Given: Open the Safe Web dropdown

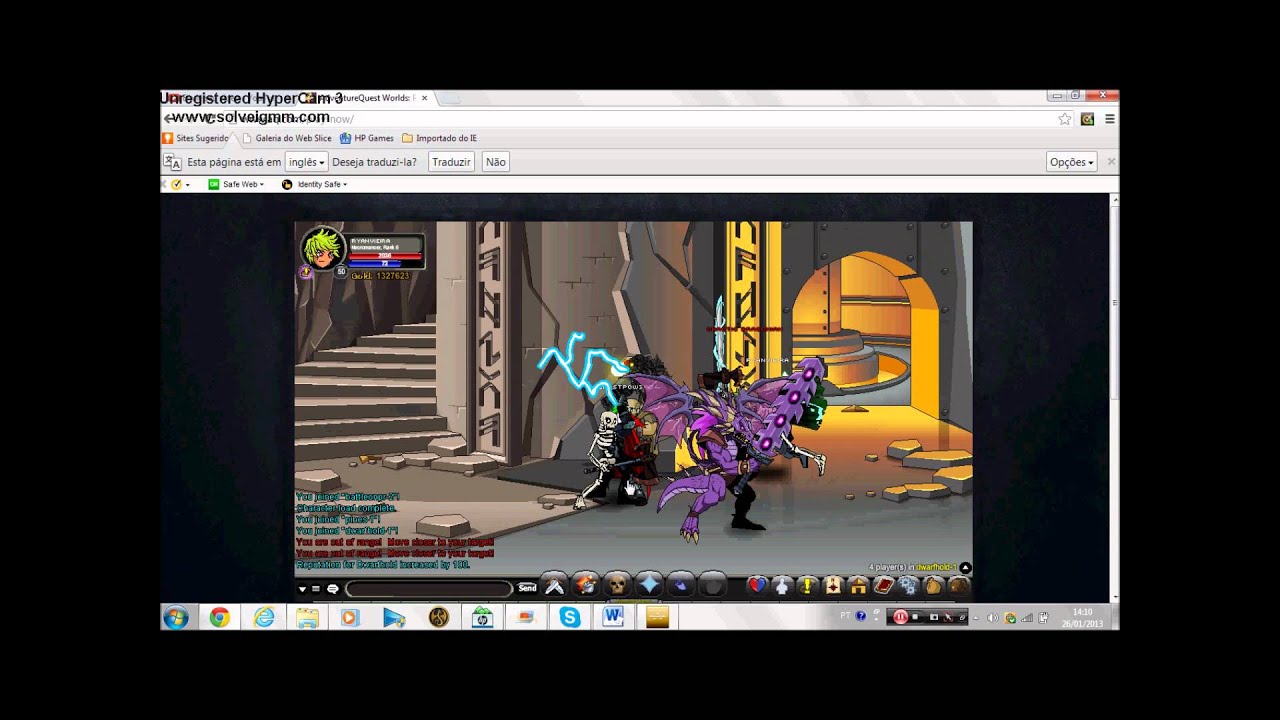Looking at the screenshot, I should pos(236,185).
